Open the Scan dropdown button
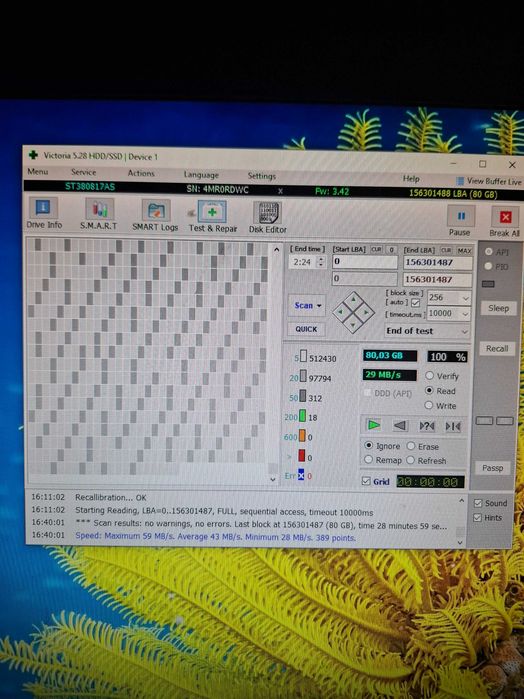This screenshot has height=699, width=524. 307,305
